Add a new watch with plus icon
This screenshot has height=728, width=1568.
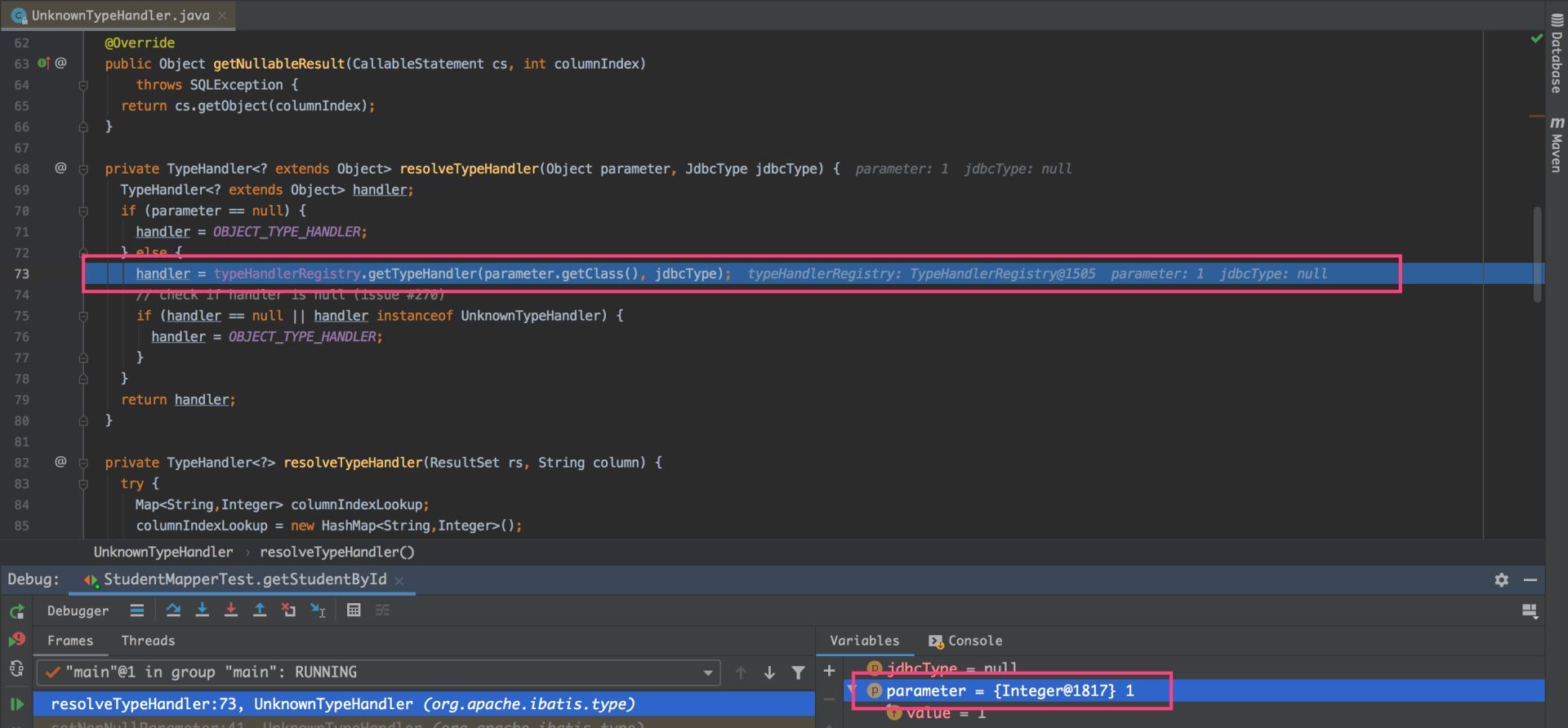tap(829, 671)
